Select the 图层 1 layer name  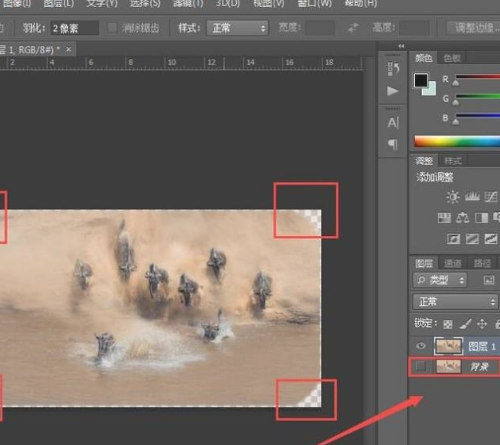click(482, 346)
